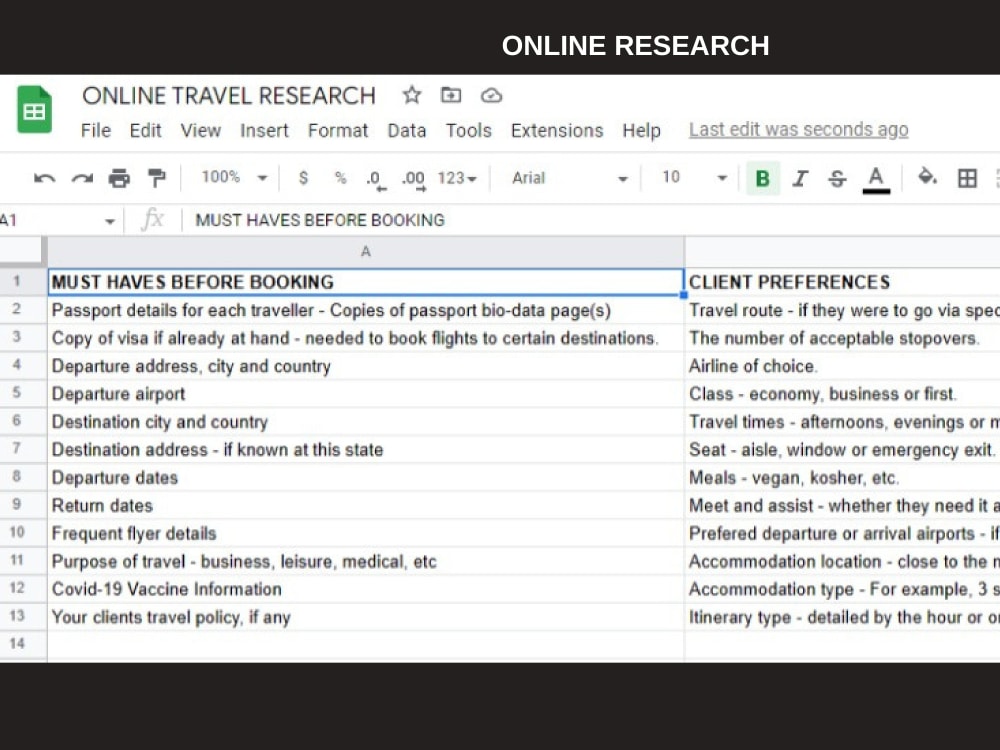
Task: Open the Name box dropdown arrow
Action: point(110,221)
